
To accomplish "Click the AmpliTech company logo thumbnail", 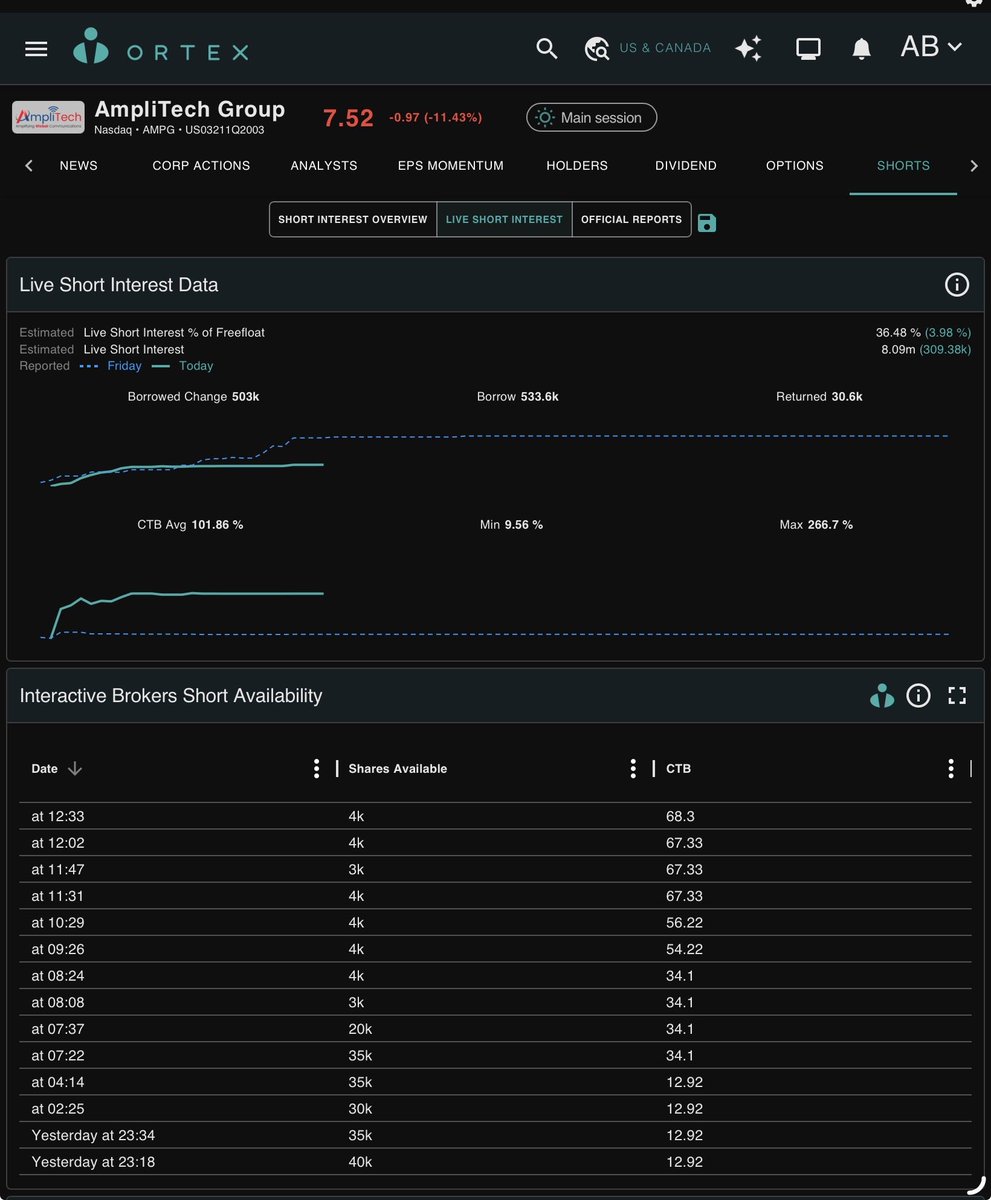I will click(x=48, y=117).
